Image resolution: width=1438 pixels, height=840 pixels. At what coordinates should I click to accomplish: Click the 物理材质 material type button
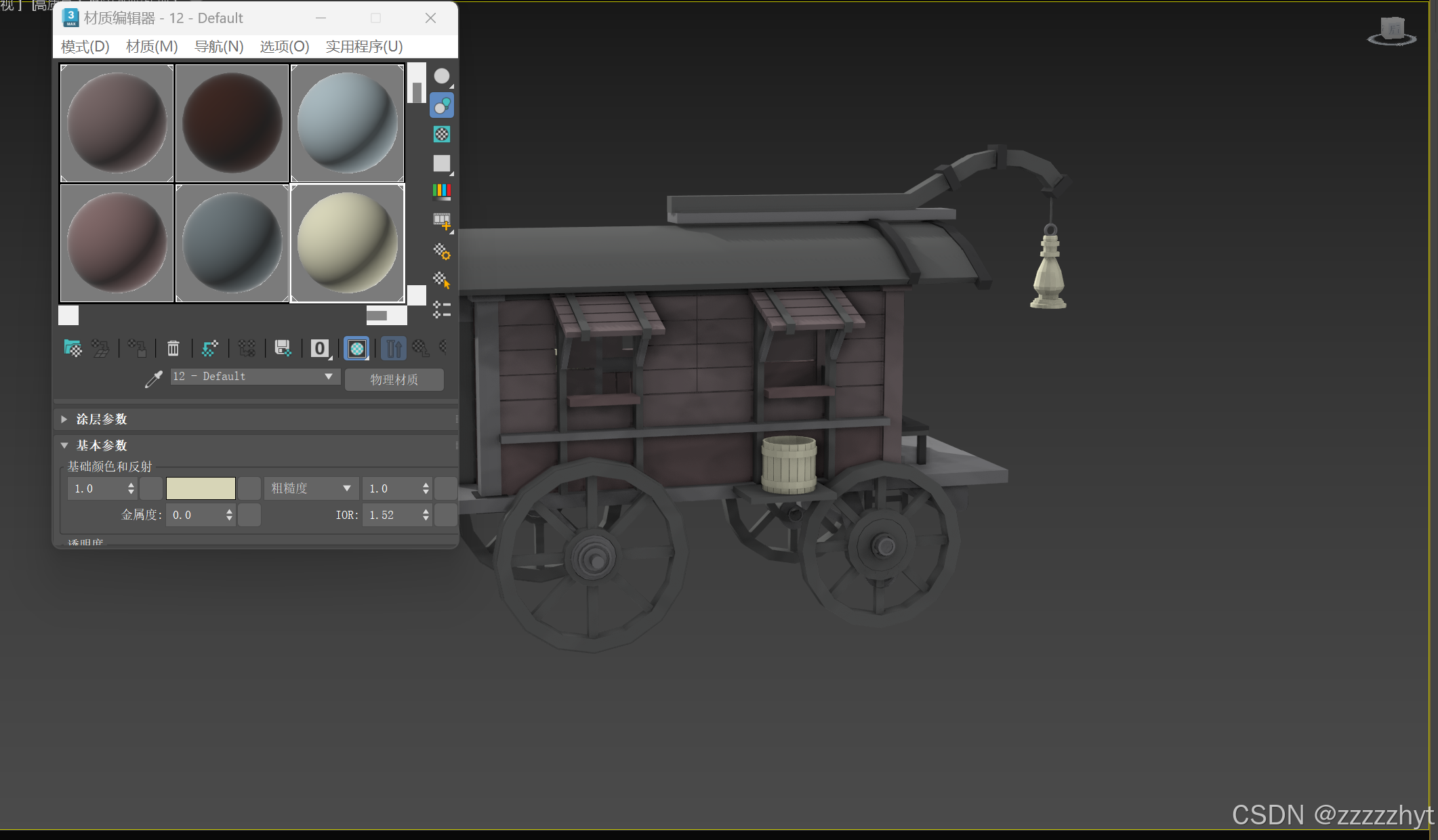394,379
